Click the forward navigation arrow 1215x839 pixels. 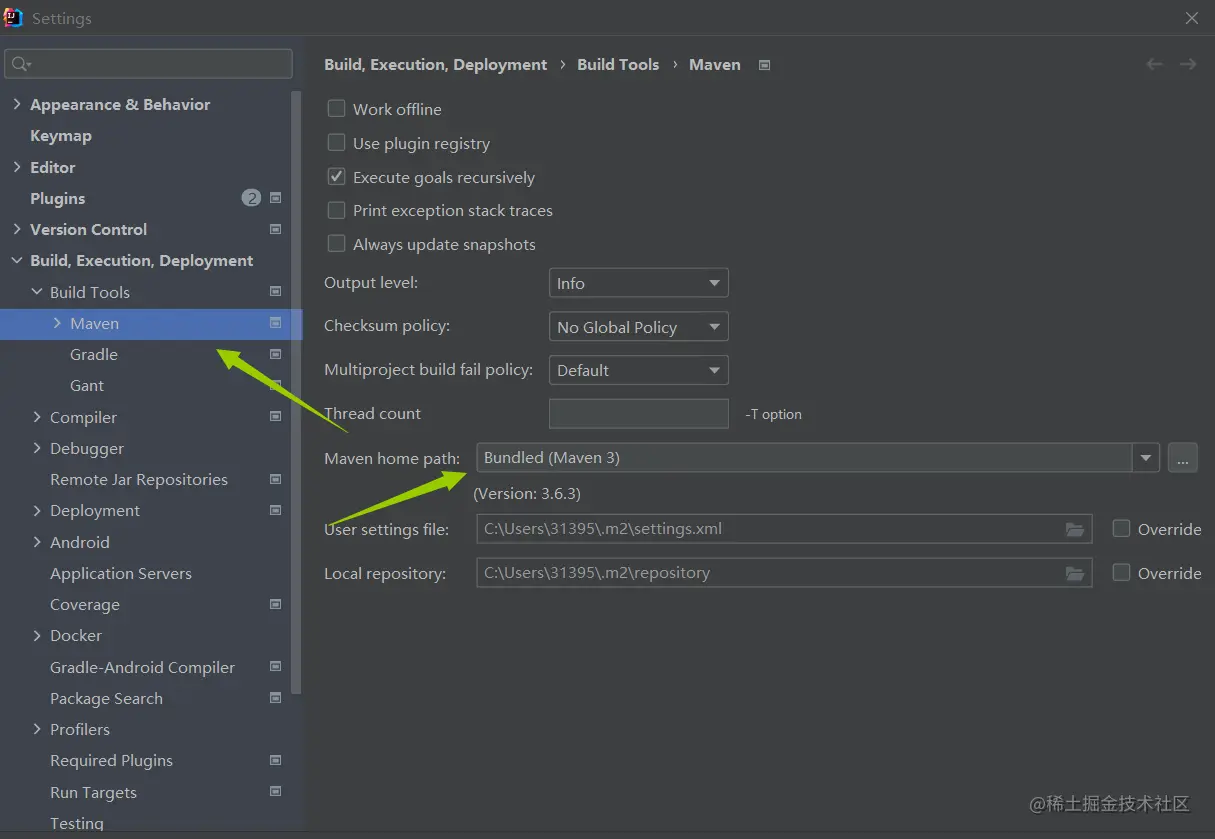[1188, 64]
